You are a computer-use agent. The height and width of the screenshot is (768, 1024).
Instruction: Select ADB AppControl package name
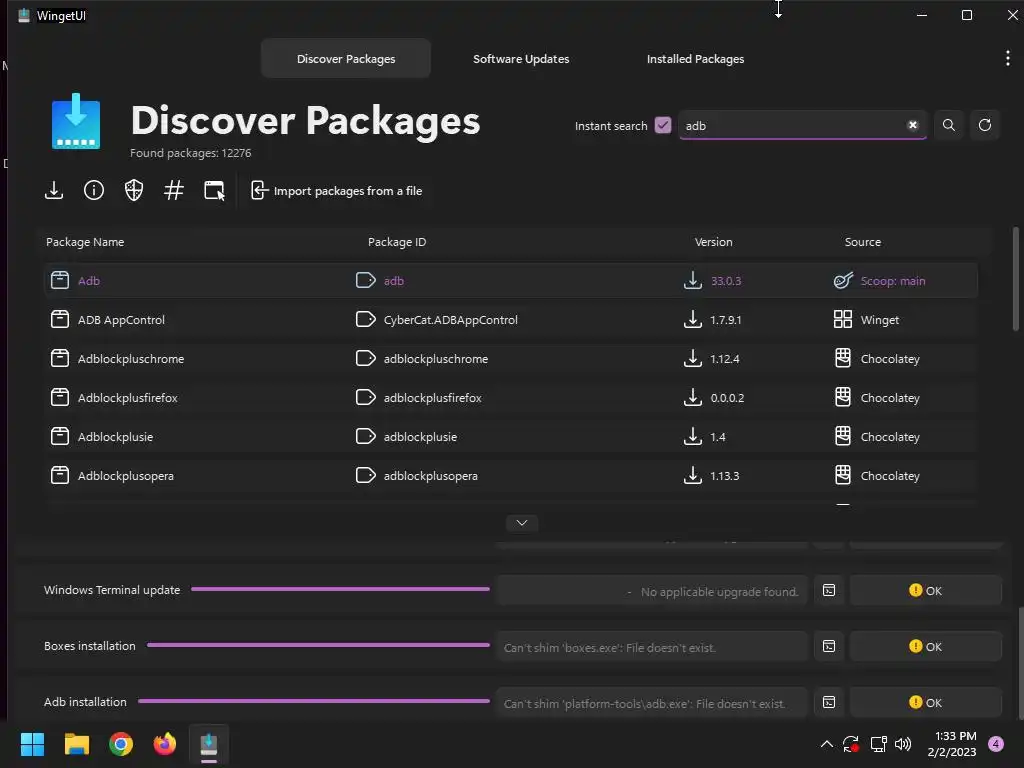(121, 320)
